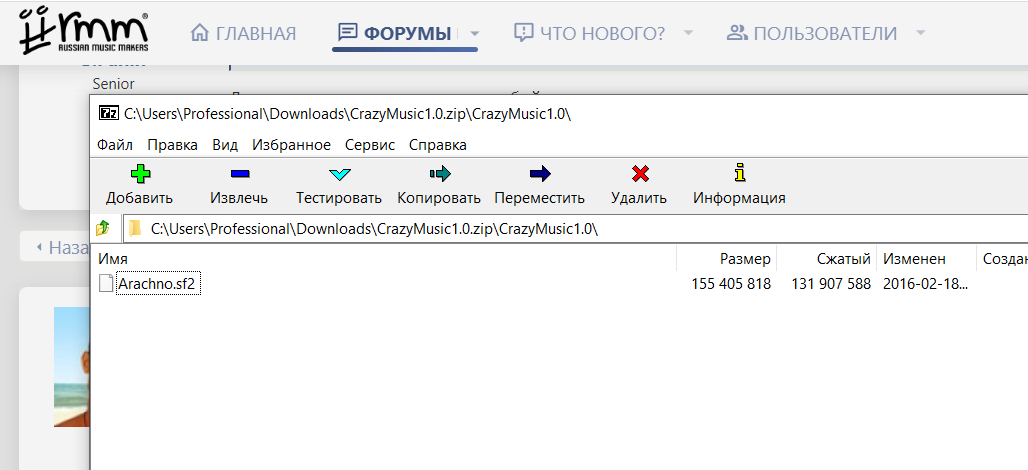Expand the ФОРУМЫ dropdown arrow
The height and width of the screenshot is (470, 1028).
pyautogui.click(x=475, y=33)
